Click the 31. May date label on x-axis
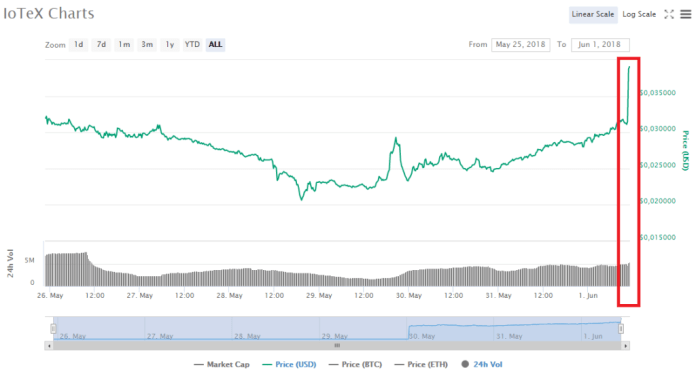The width and height of the screenshot is (696, 372). pos(498,295)
